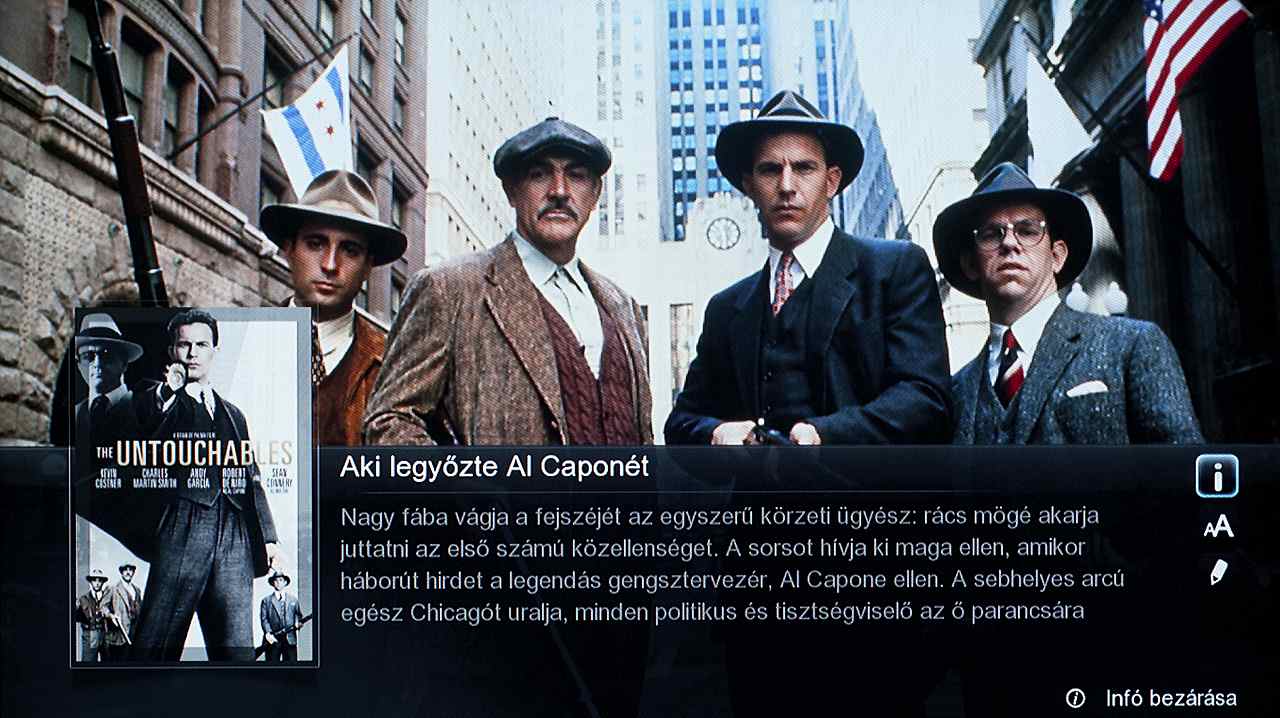Select the title 'Aki legyőzte Al Caponét'
The image size is (1280, 718).
point(494,466)
